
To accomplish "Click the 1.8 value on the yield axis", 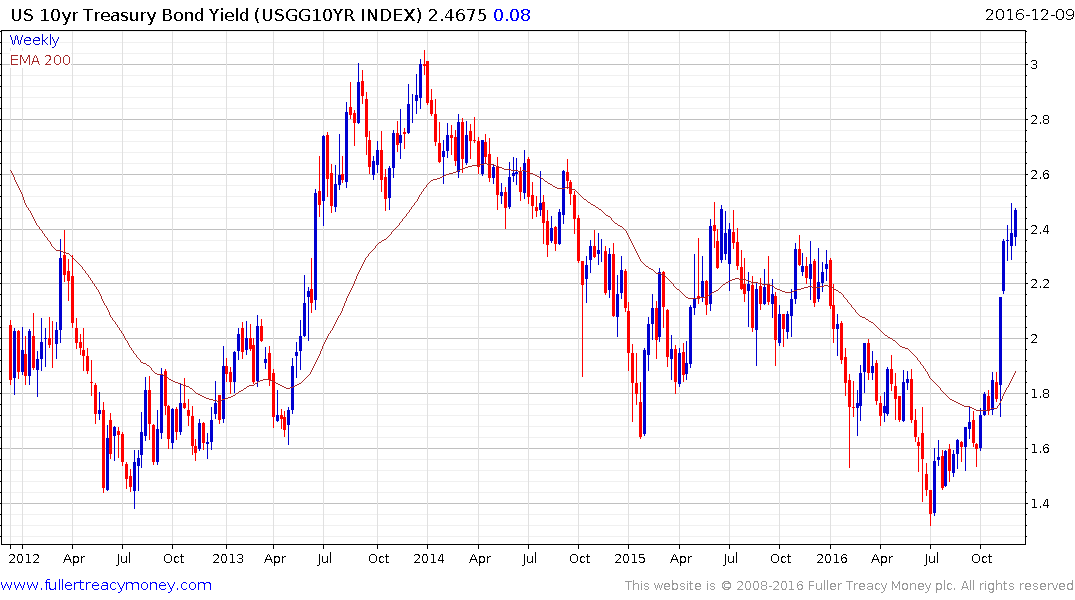I will (x=1040, y=394).
